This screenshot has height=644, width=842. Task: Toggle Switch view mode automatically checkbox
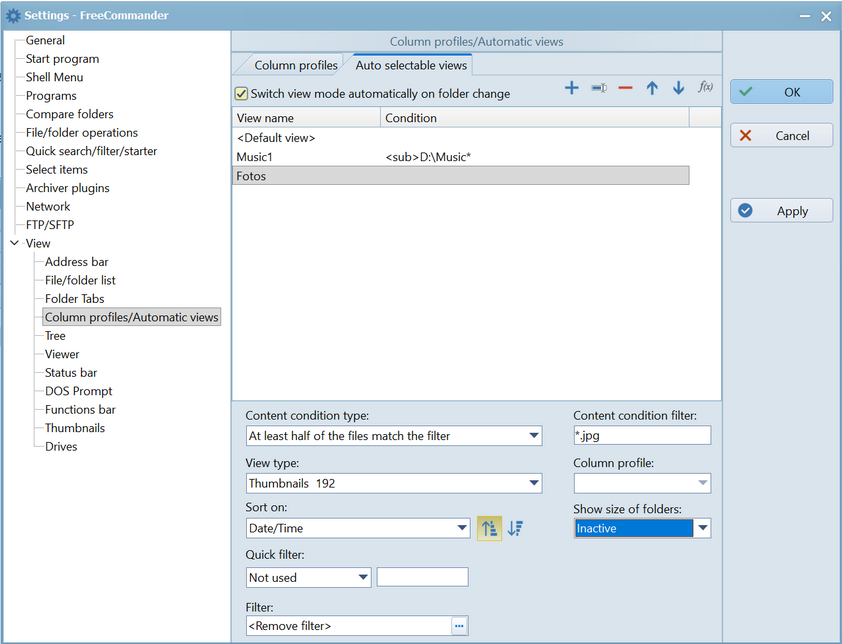pyautogui.click(x=241, y=94)
